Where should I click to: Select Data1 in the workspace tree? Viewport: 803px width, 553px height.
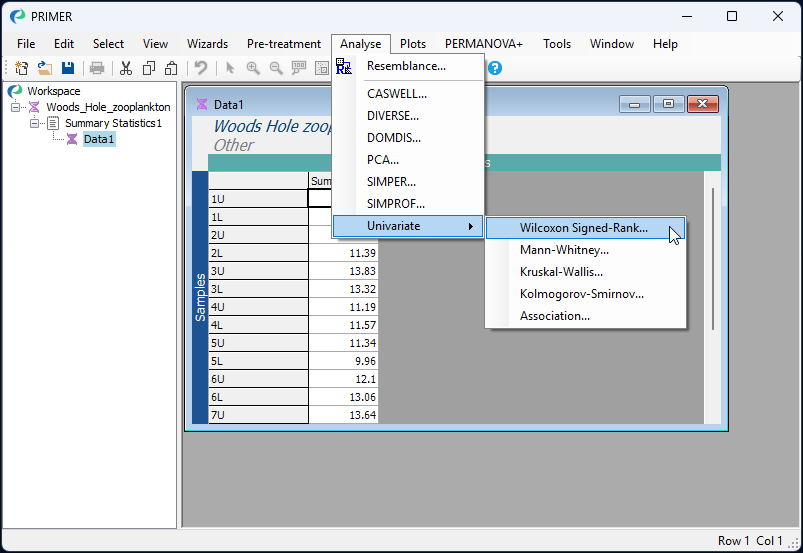98,139
